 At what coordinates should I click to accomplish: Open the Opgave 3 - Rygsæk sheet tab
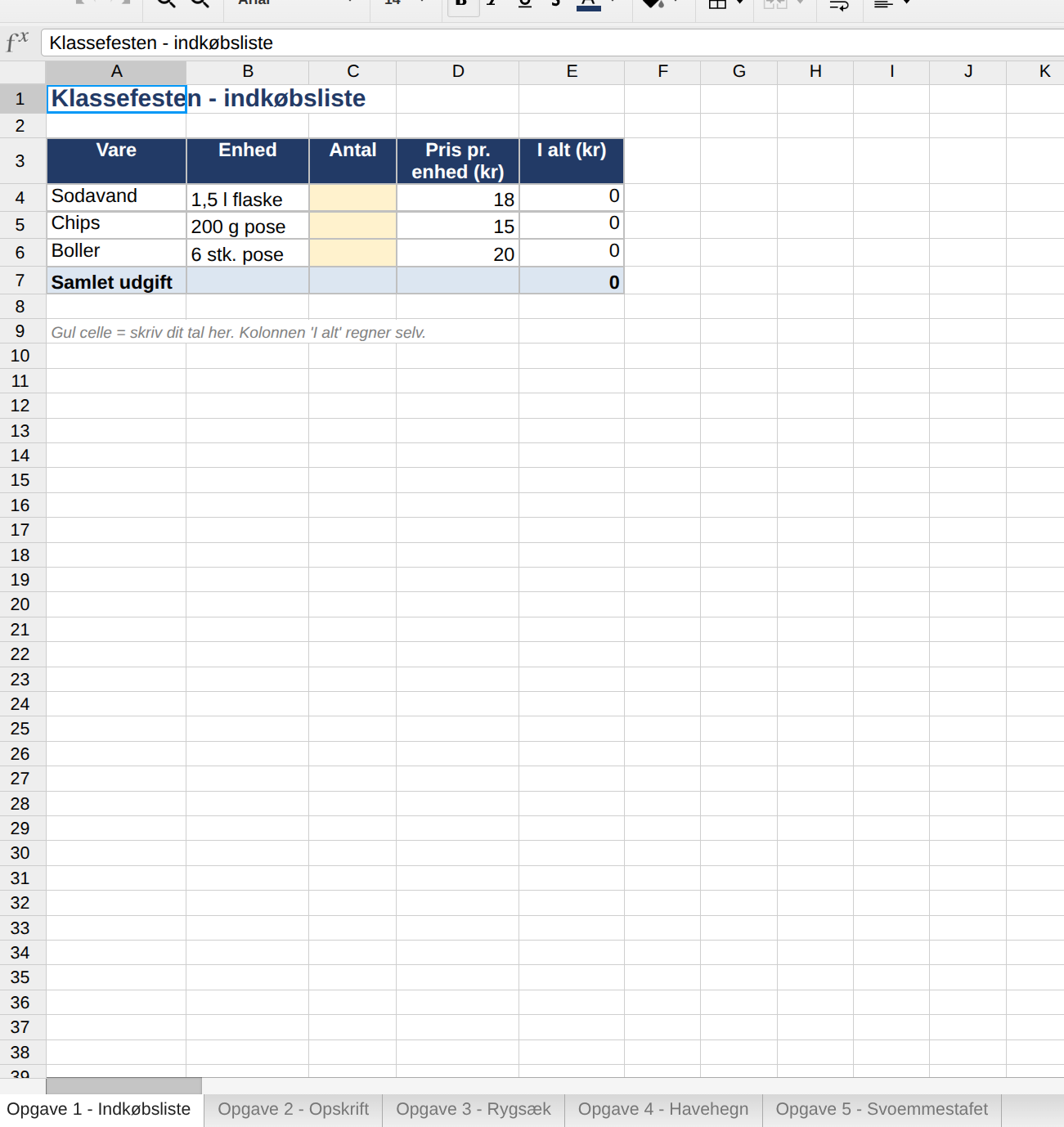point(474,1110)
